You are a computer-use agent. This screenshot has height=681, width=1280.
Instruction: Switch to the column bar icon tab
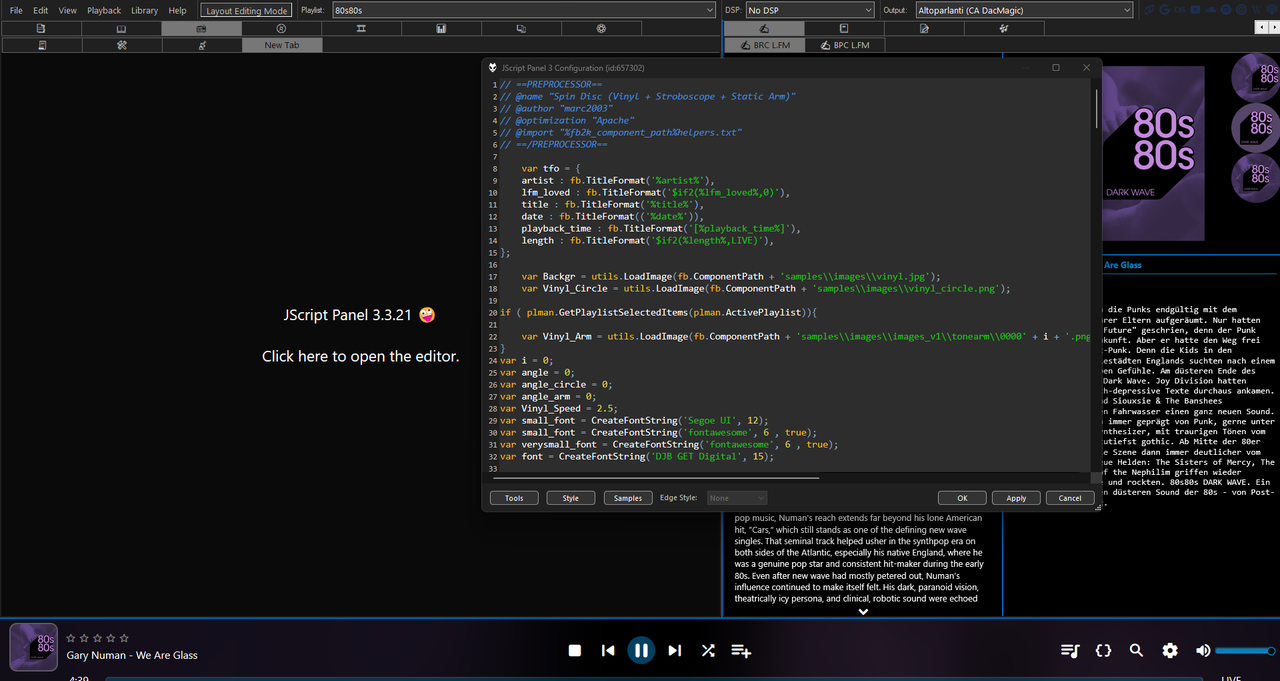coord(361,29)
